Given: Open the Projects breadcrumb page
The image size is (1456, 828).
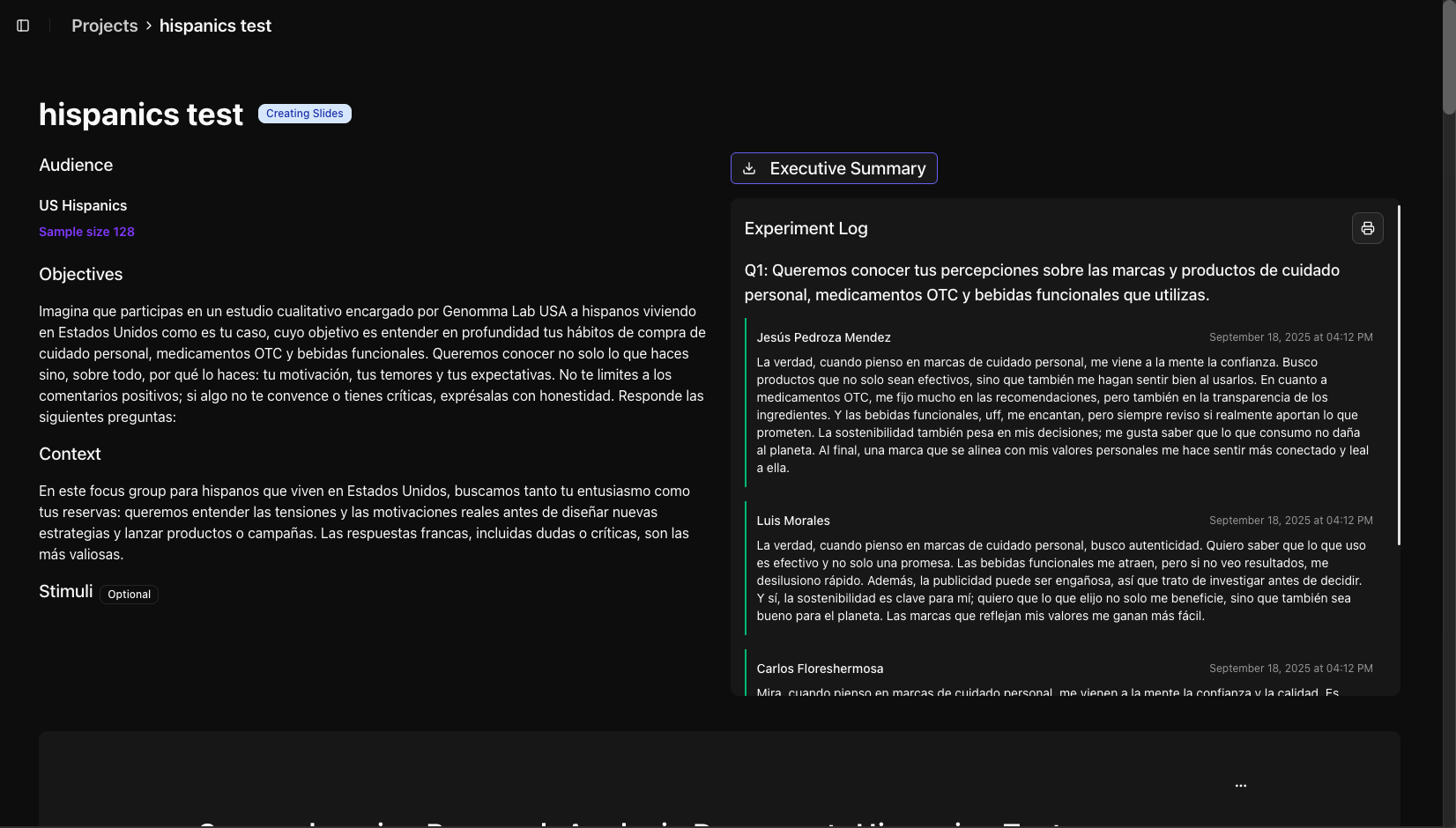Looking at the screenshot, I should pos(104,26).
